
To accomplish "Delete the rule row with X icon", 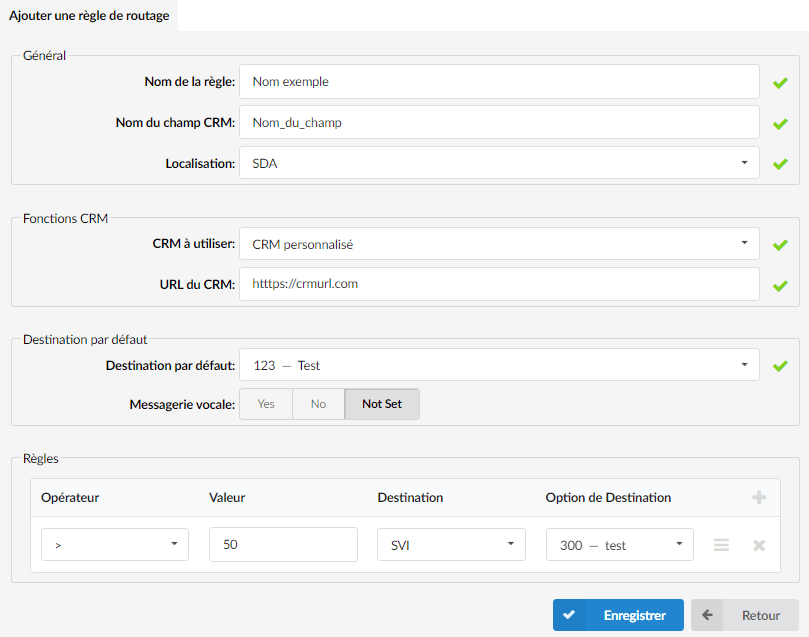I will [758, 545].
